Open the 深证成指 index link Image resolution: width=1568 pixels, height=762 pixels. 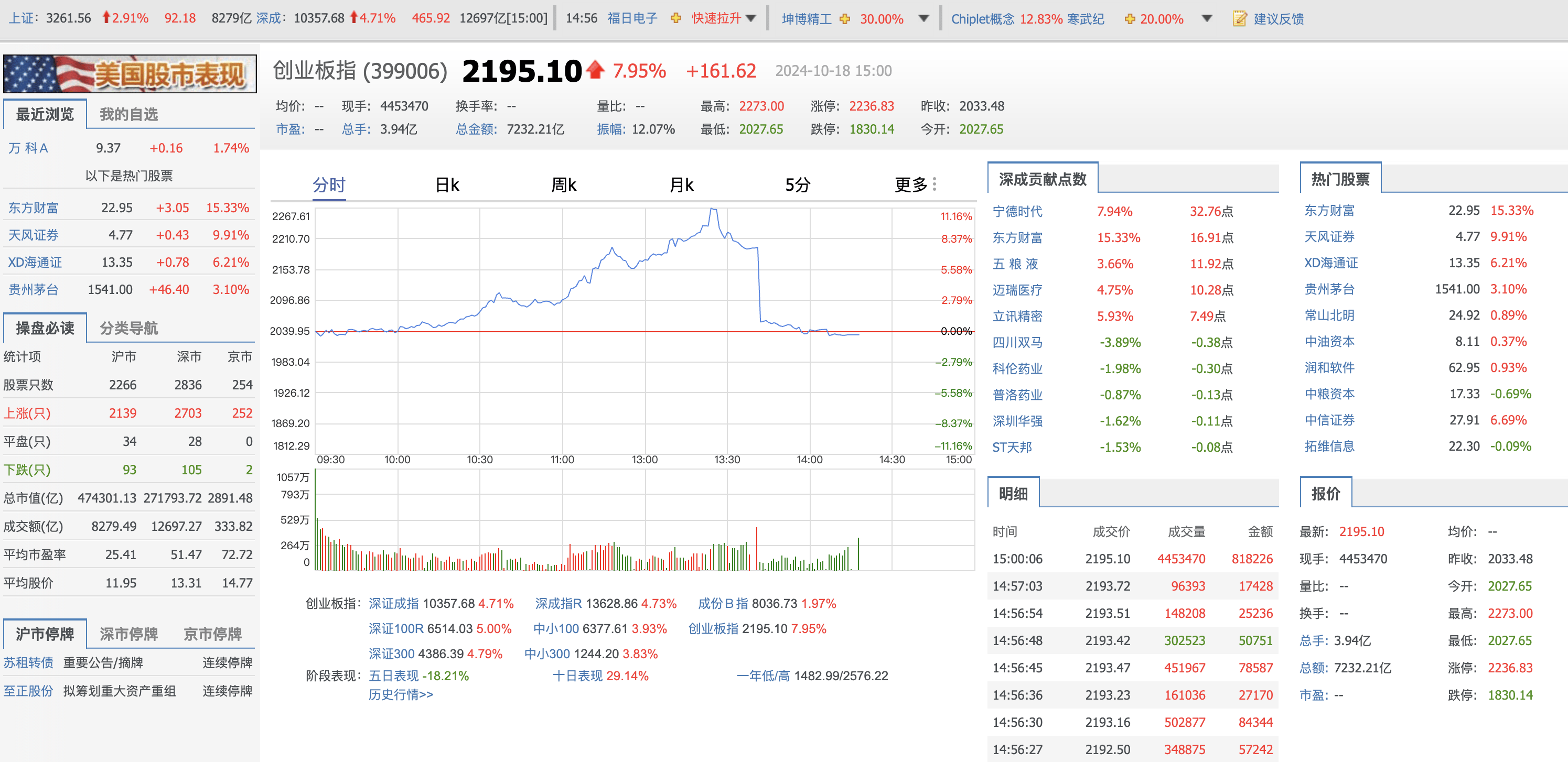tap(394, 603)
